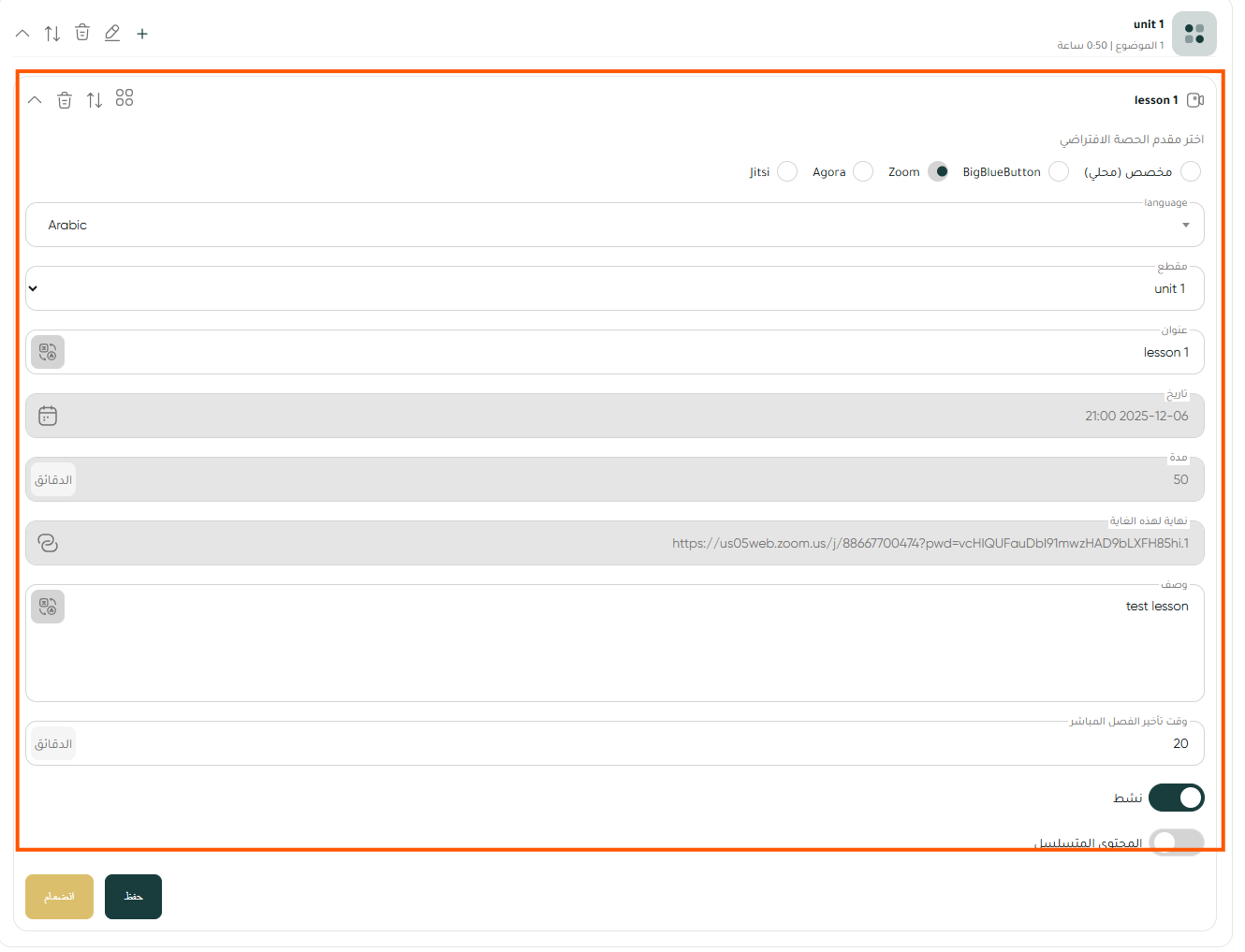Open the lesson 1 four-circles grid icon
This screenshot has height=952, width=1245.
124,97
